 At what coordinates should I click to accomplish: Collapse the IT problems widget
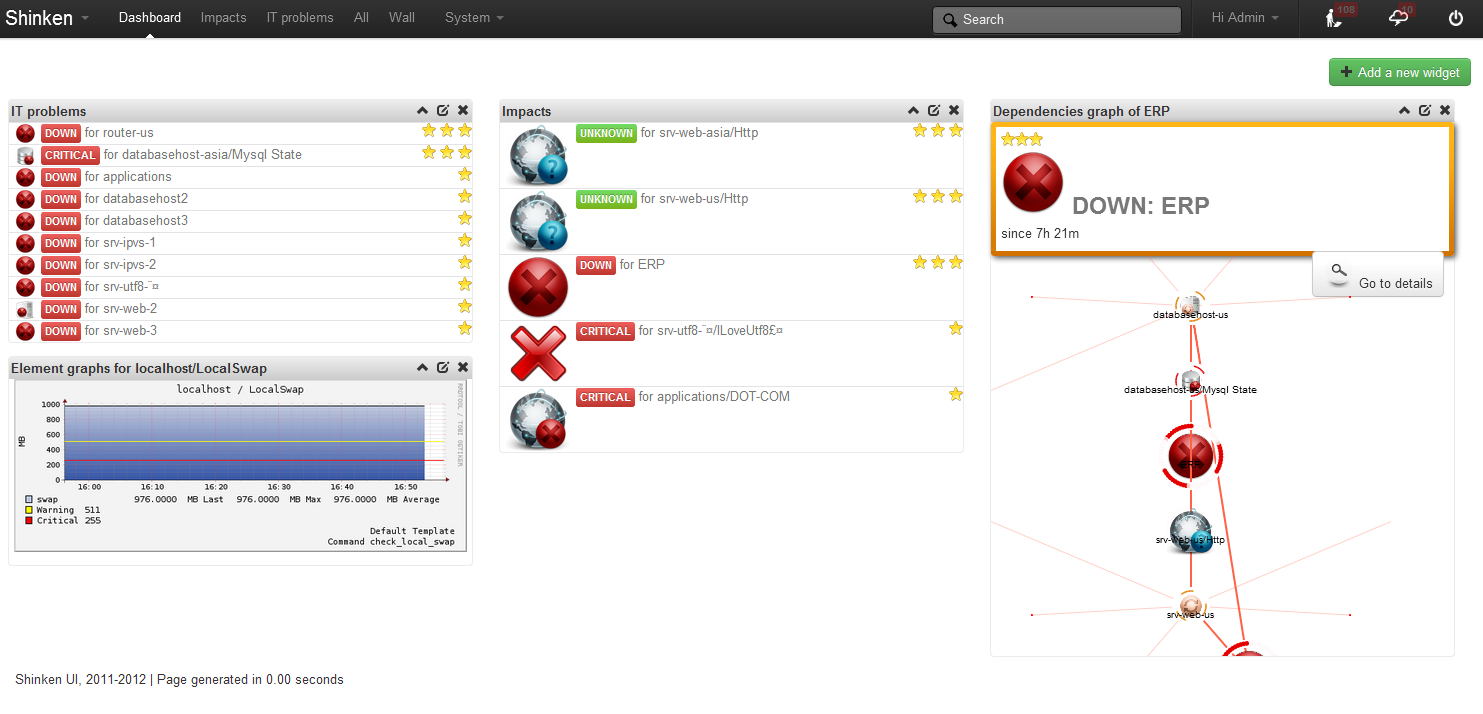[x=423, y=111]
